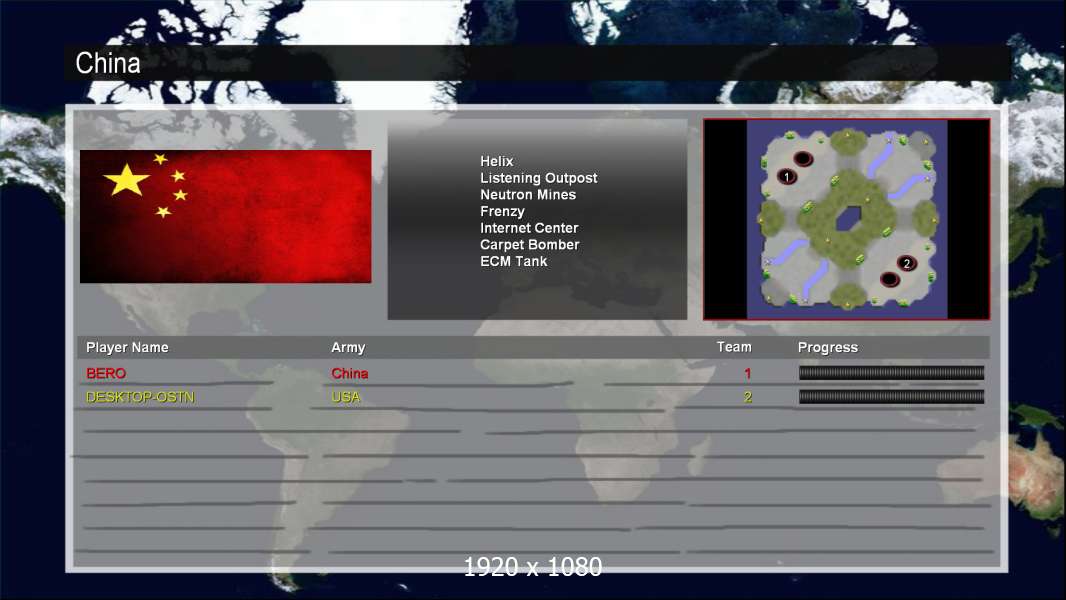Click the Team column header
This screenshot has height=600, width=1066.
(x=734, y=347)
